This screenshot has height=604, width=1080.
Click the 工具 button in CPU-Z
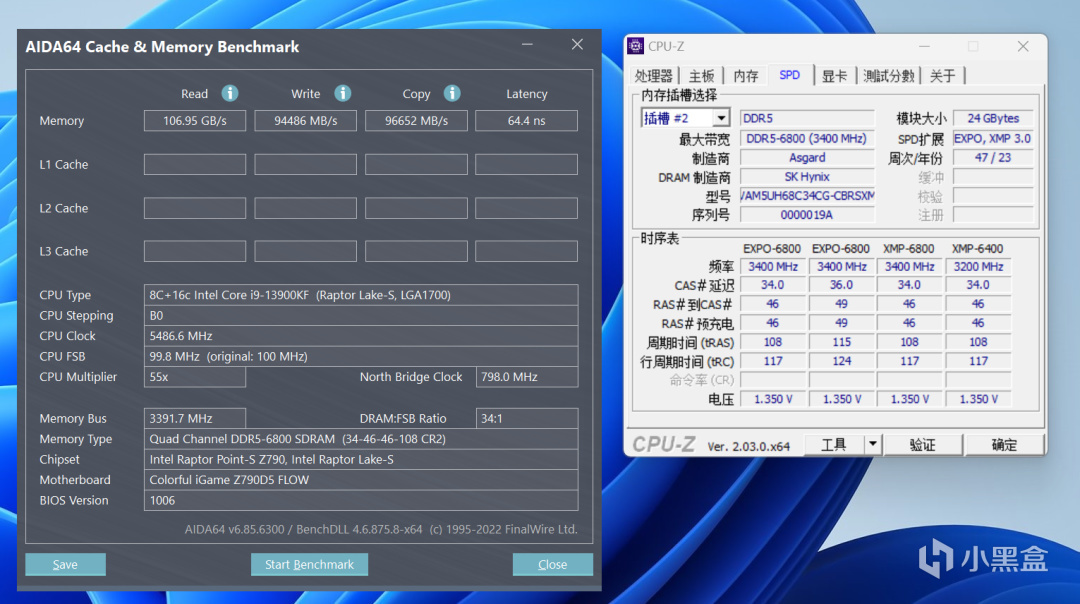tap(834, 445)
